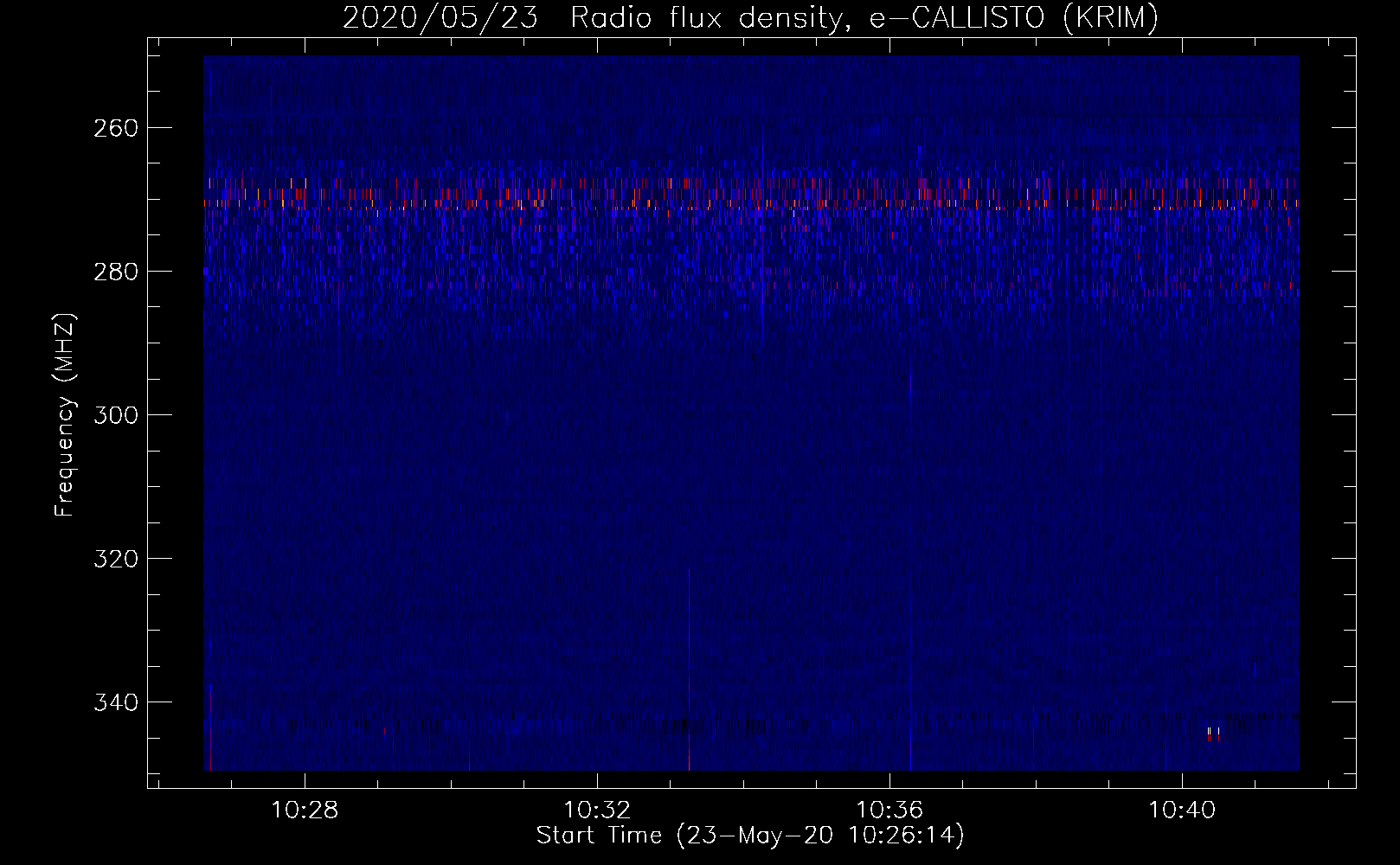Click the 'Frequency (MHZ)' axis label

click(65, 415)
